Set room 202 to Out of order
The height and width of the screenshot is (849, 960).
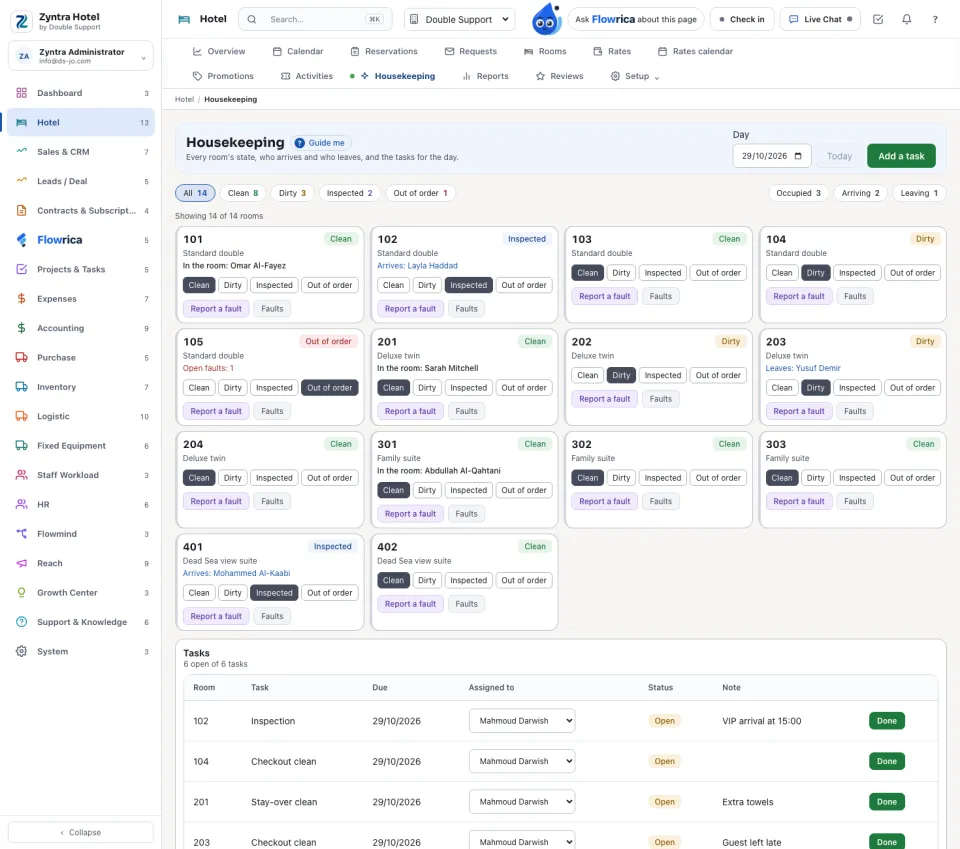[718, 375]
